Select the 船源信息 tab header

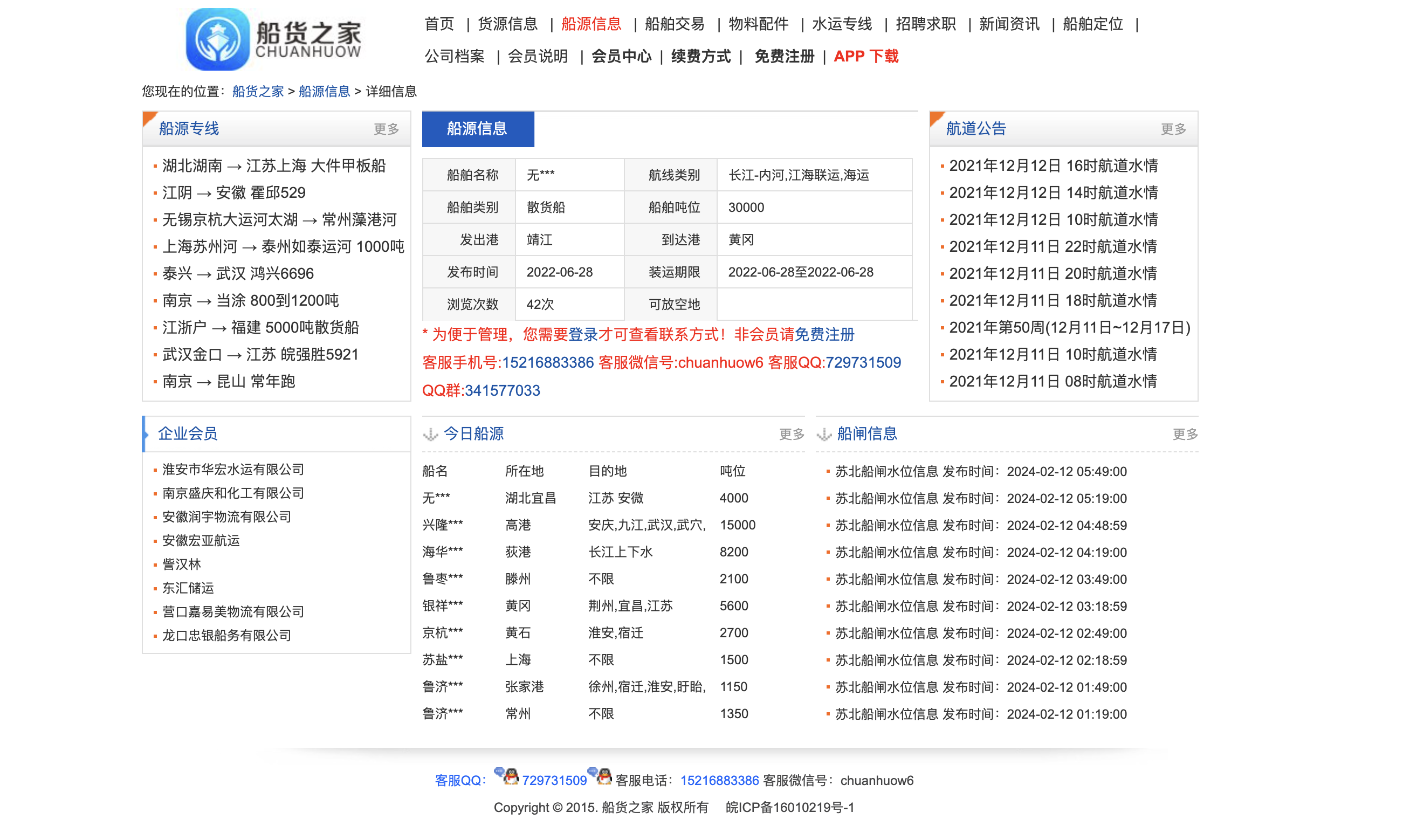pyautogui.click(x=477, y=129)
